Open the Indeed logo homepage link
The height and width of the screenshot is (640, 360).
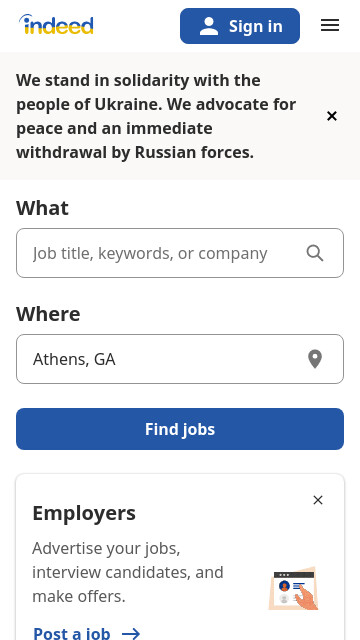(56, 24)
